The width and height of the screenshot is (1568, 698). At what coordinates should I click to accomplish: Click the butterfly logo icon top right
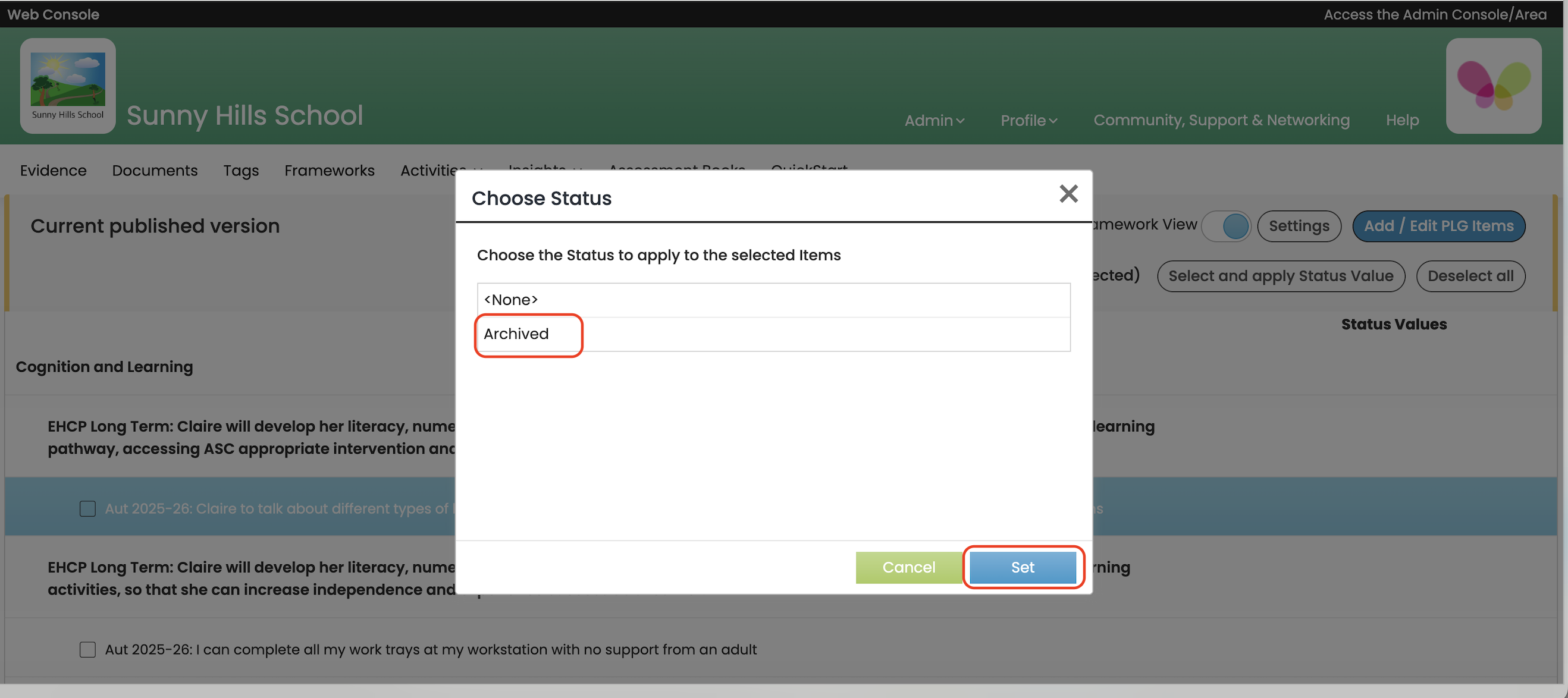[x=1493, y=85]
